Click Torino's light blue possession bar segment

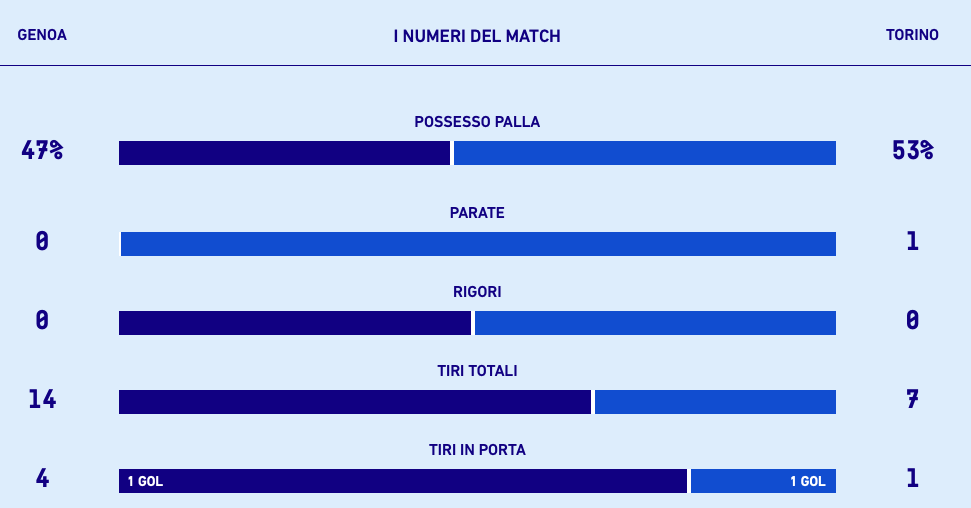pyautogui.click(x=644, y=153)
